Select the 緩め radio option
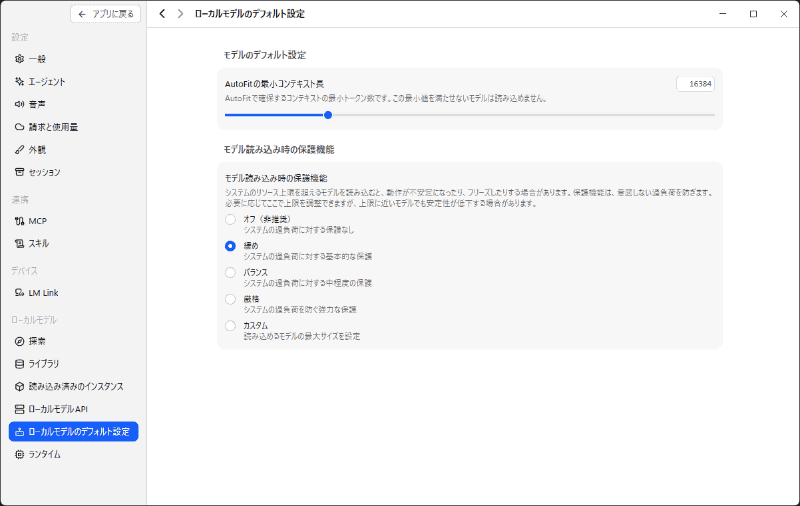The width and height of the screenshot is (800, 506). click(x=231, y=246)
